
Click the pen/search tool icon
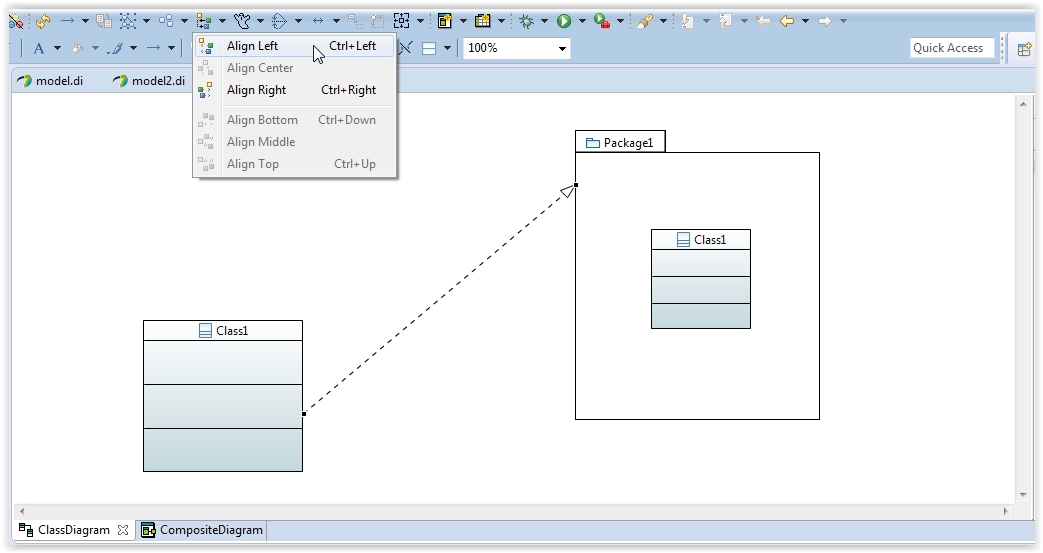pos(644,21)
